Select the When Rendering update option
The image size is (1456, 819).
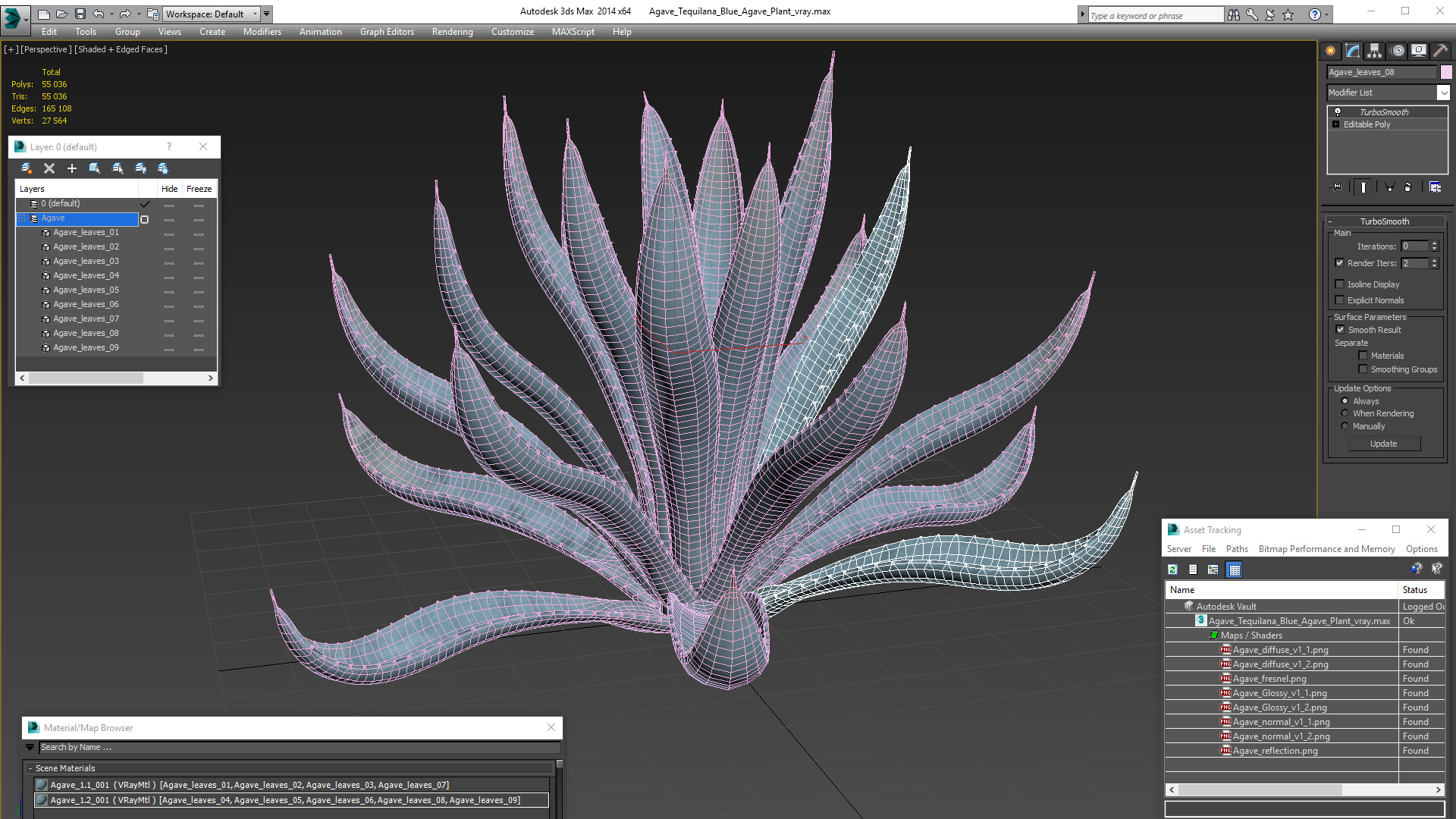point(1345,413)
